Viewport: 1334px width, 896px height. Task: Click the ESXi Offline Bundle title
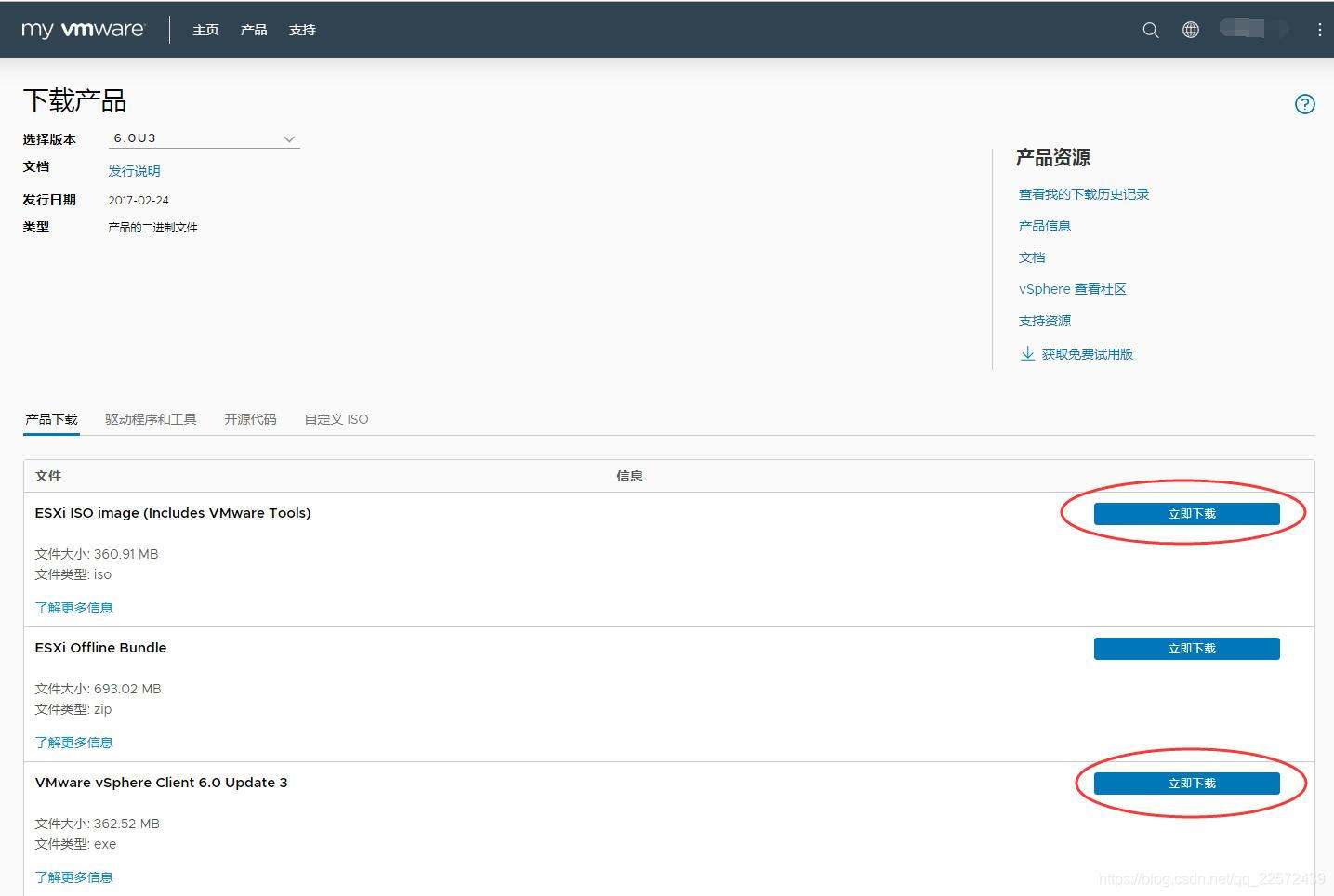pyautogui.click(x=100, y=648)
